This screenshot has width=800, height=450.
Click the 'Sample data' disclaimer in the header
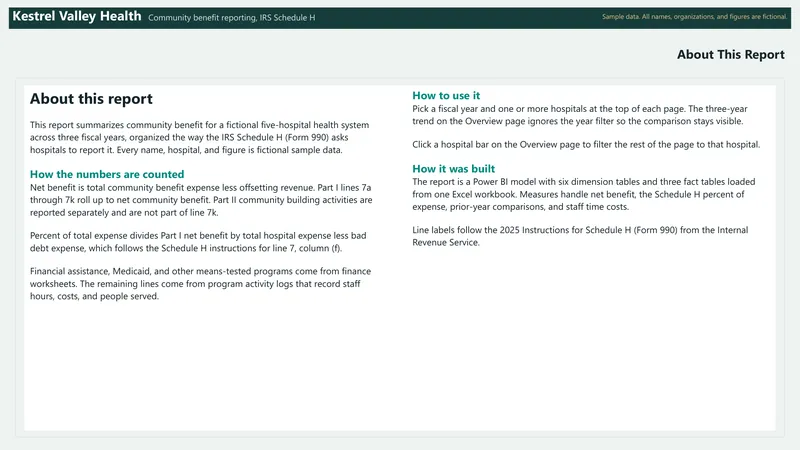pos(694,17)
